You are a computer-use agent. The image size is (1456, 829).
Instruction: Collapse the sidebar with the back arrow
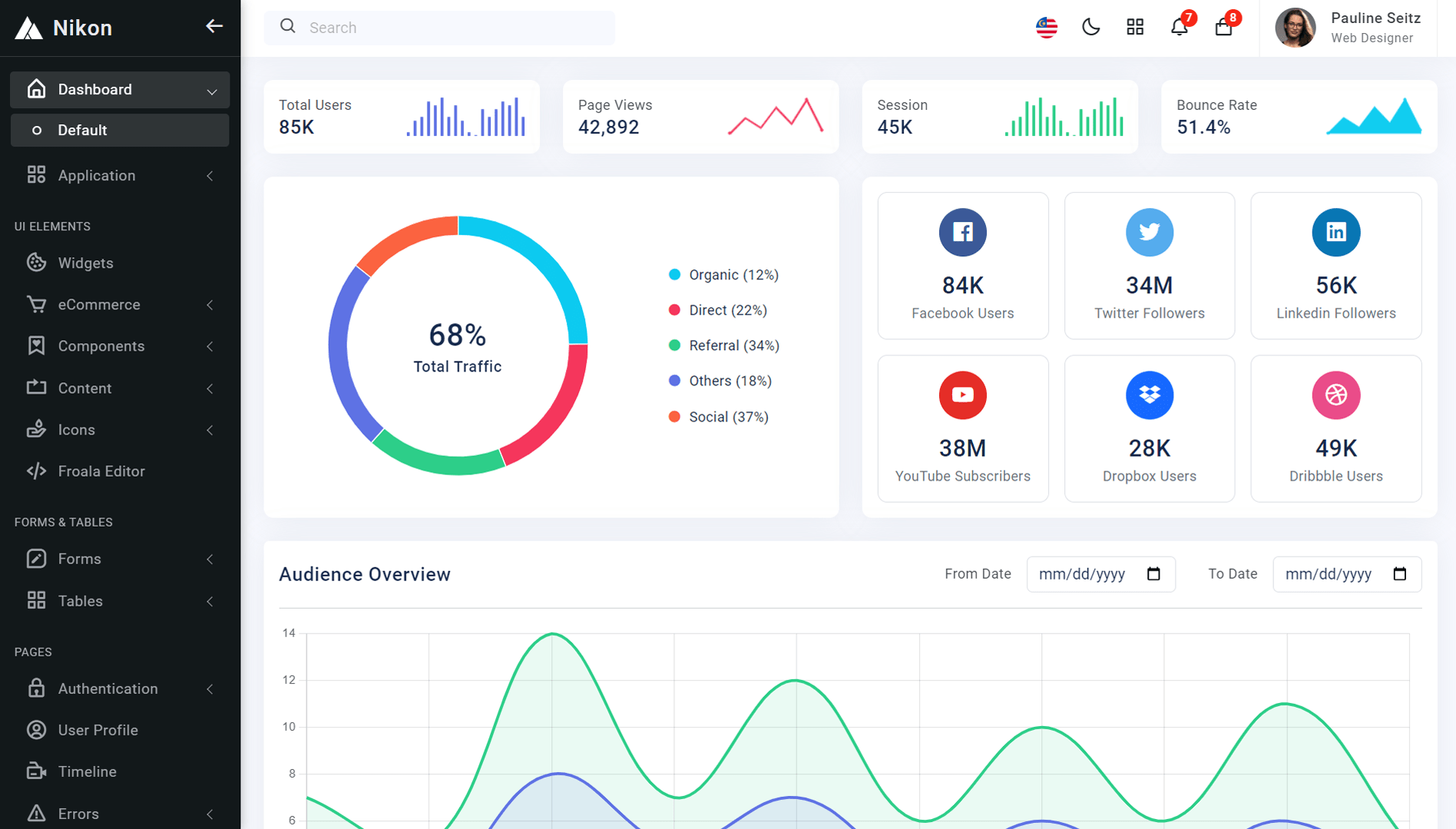(214, 27)
